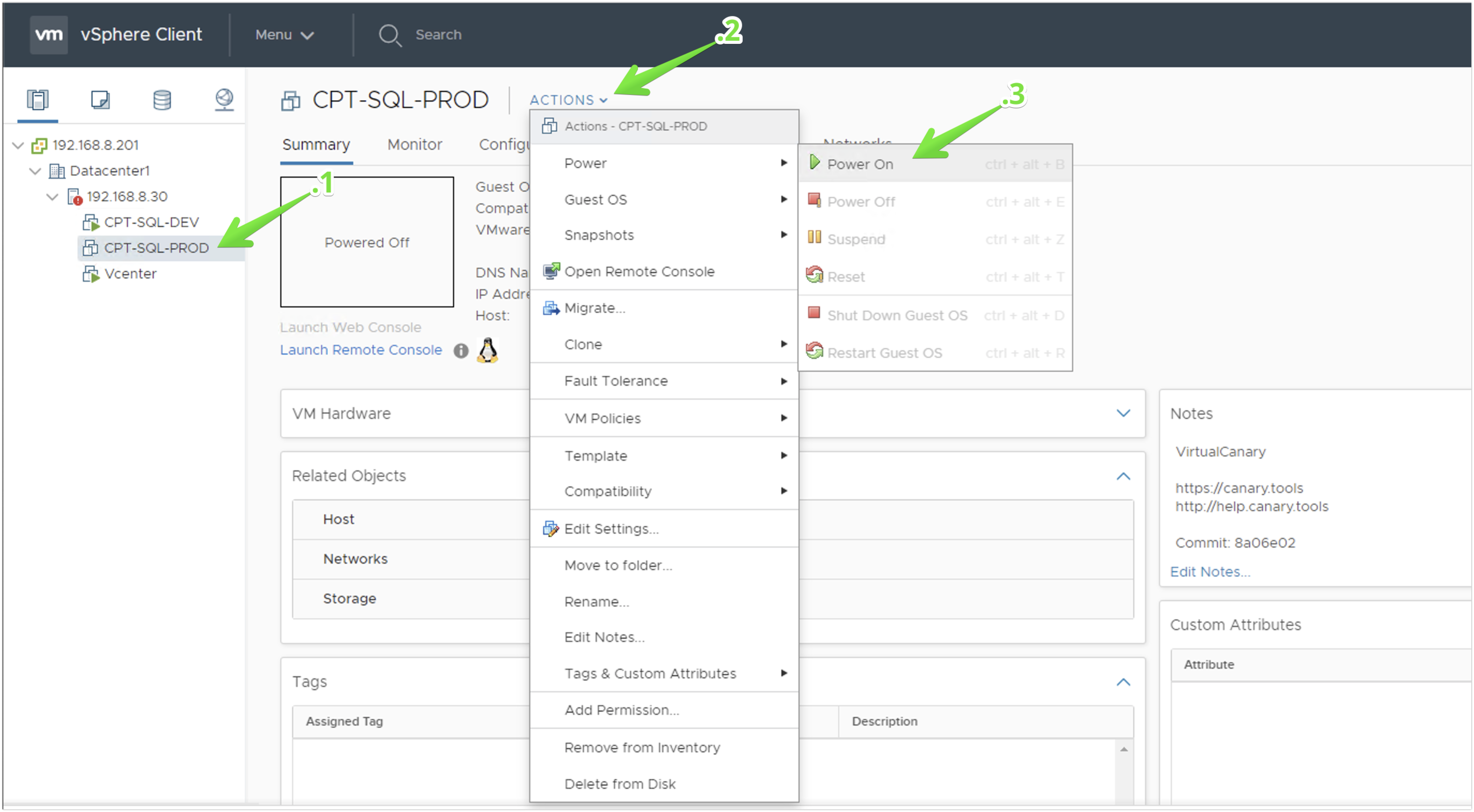Viewport: 1474px width, 812px height.
Task: Select Vcenter VM in inventory tree
Action: pyautogui.click(x=130, y=274)
